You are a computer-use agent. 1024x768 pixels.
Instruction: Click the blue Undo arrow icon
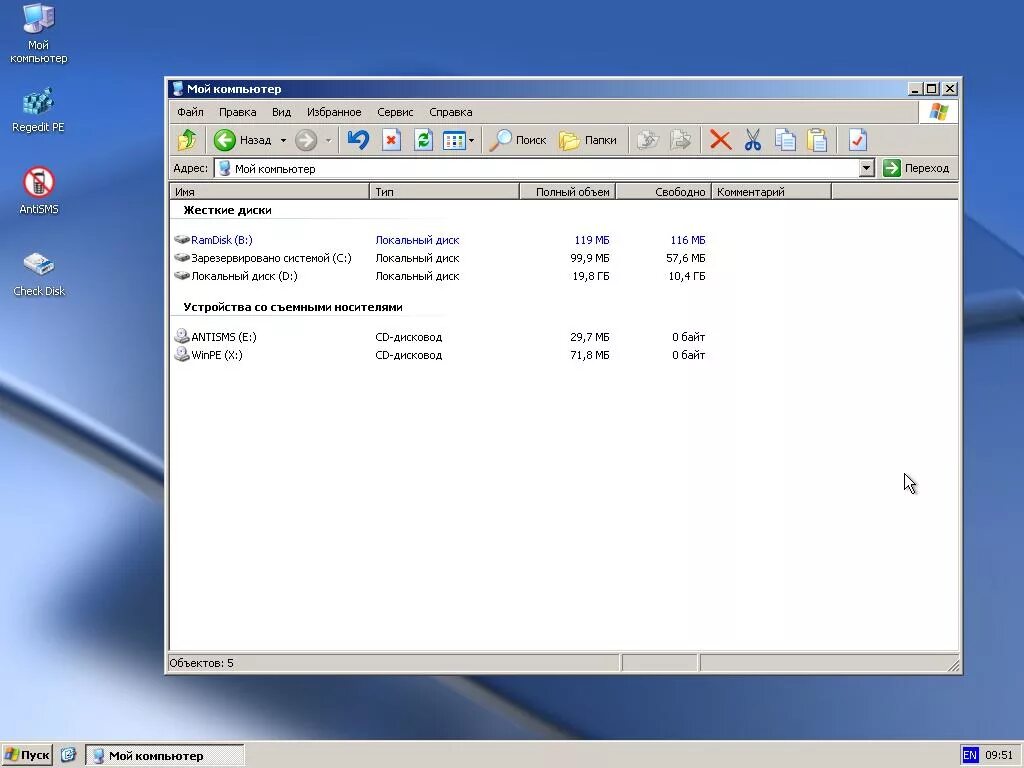pos(358,140)
